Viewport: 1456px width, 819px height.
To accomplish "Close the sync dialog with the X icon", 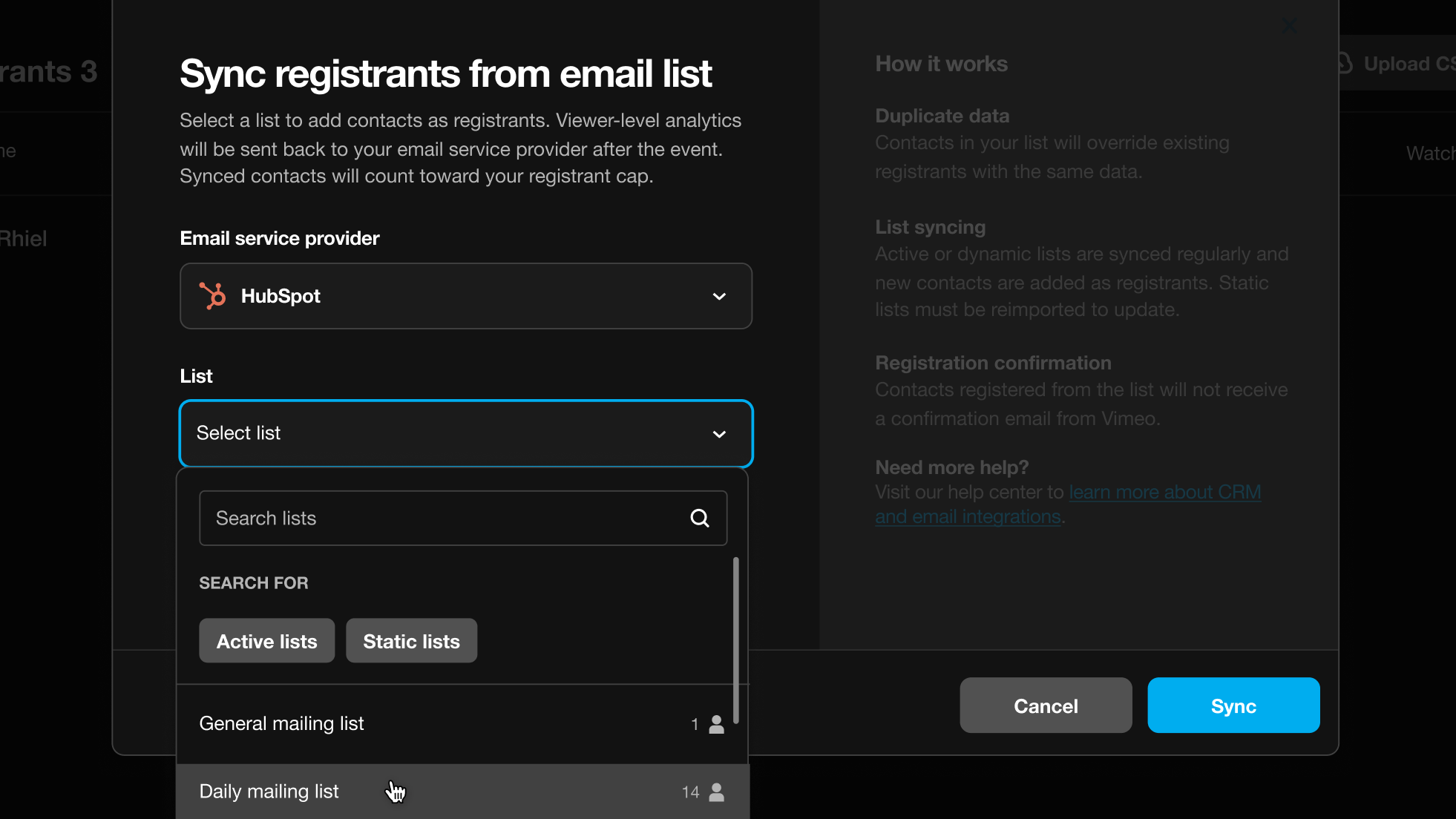I will 1290,26.
